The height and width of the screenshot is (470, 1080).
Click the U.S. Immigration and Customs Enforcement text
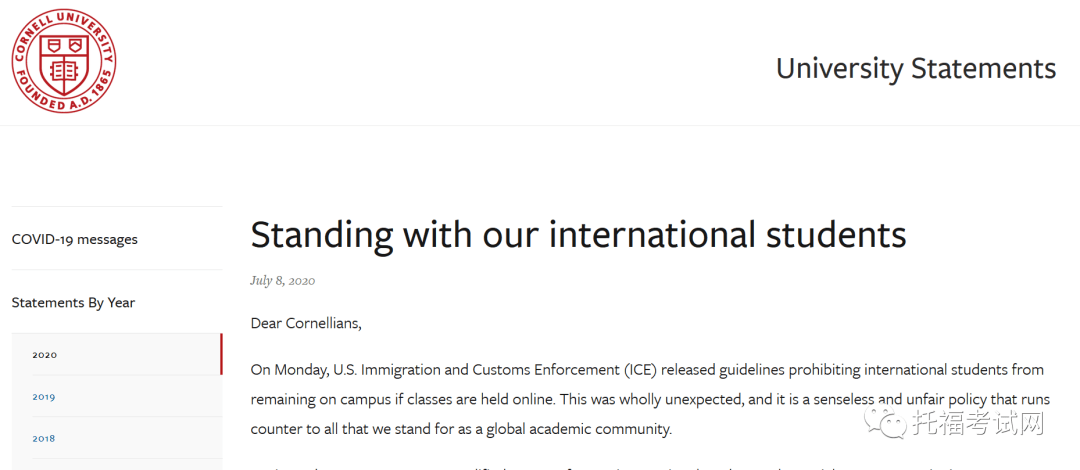coord(477,370)
